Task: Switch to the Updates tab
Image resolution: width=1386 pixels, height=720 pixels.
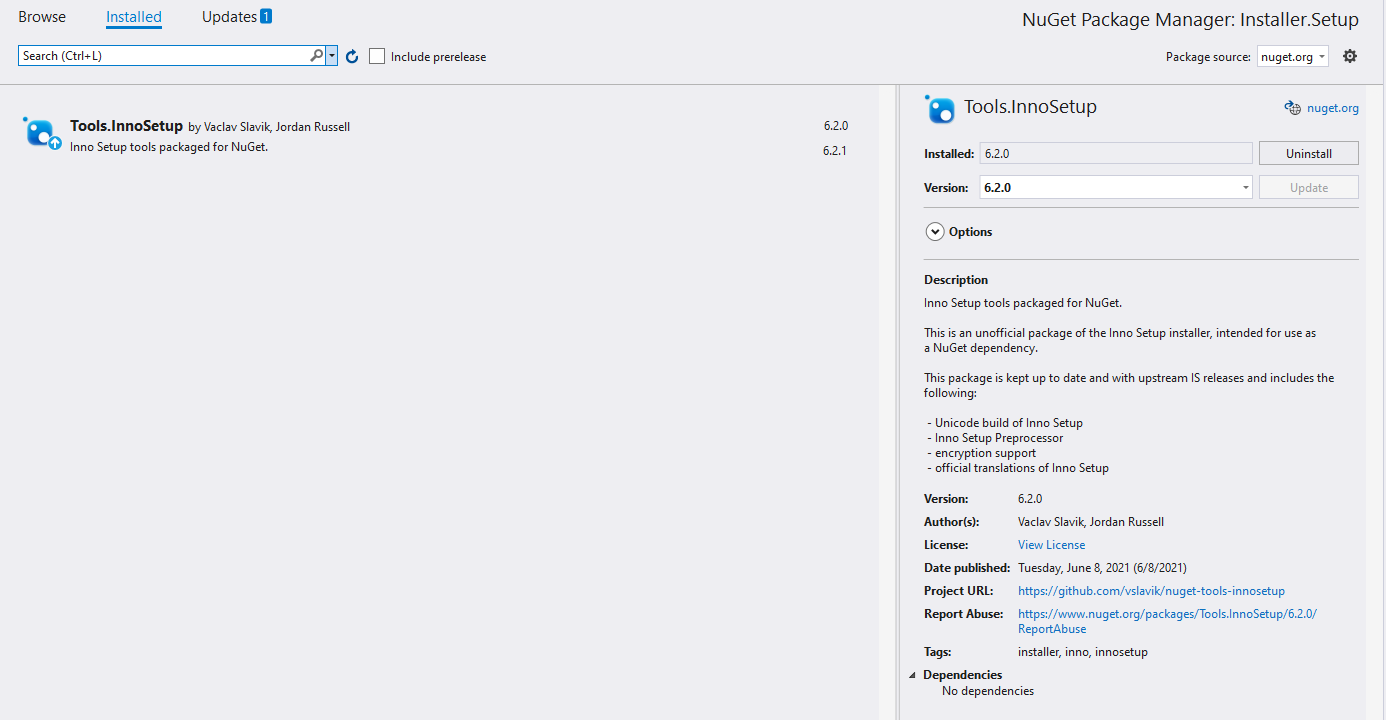Action: [228, 16]
